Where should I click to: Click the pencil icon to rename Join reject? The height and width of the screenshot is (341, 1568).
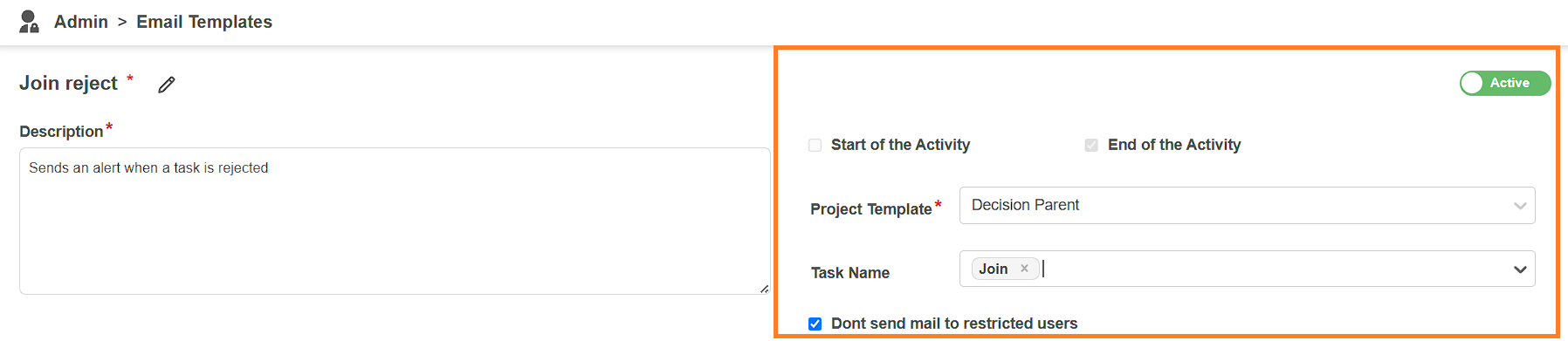[167, 85]
